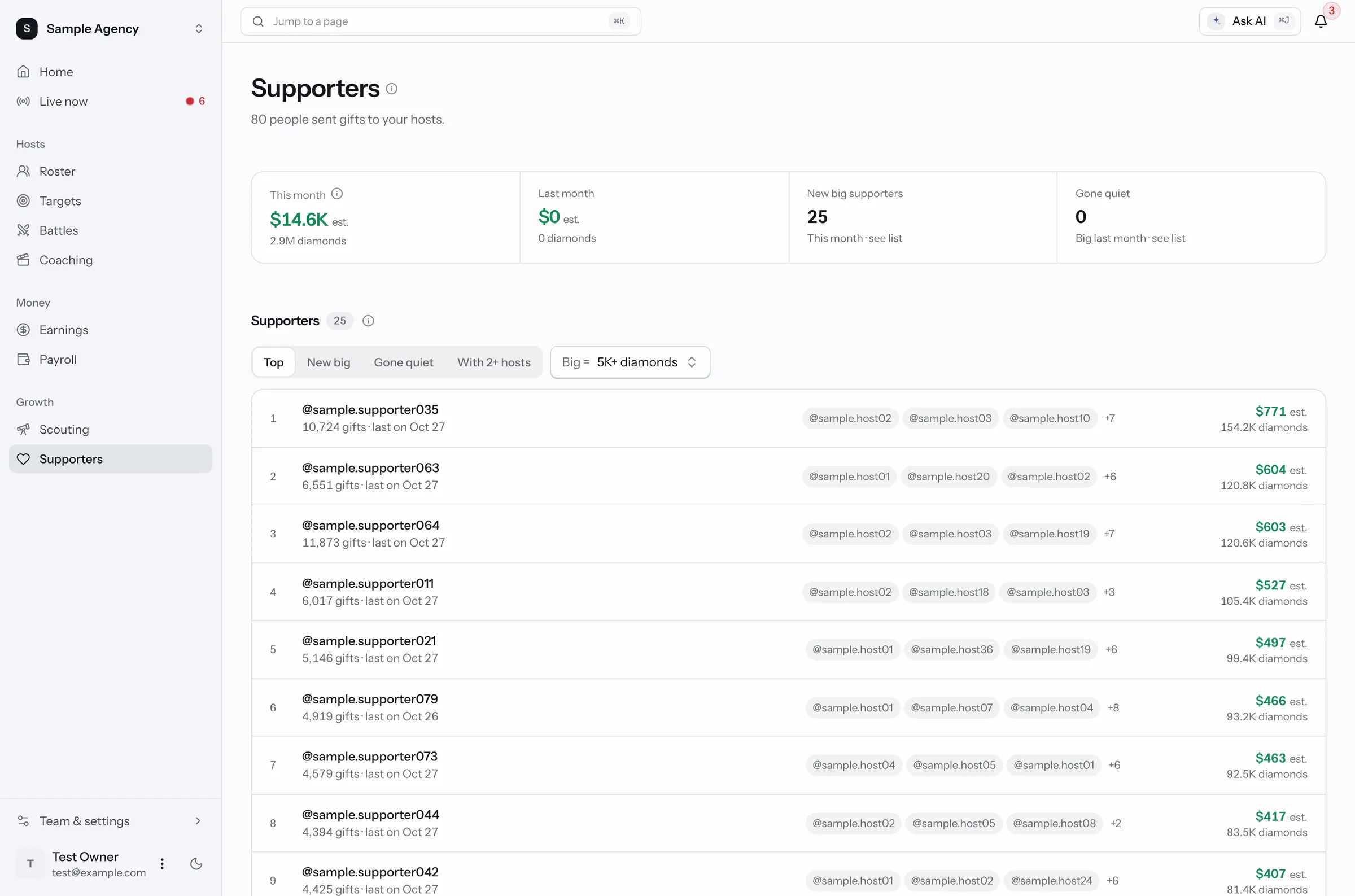This screenshot has width=1355, height=896.
Task: Select Supporters in the sidebar
Action: point(111,459)
